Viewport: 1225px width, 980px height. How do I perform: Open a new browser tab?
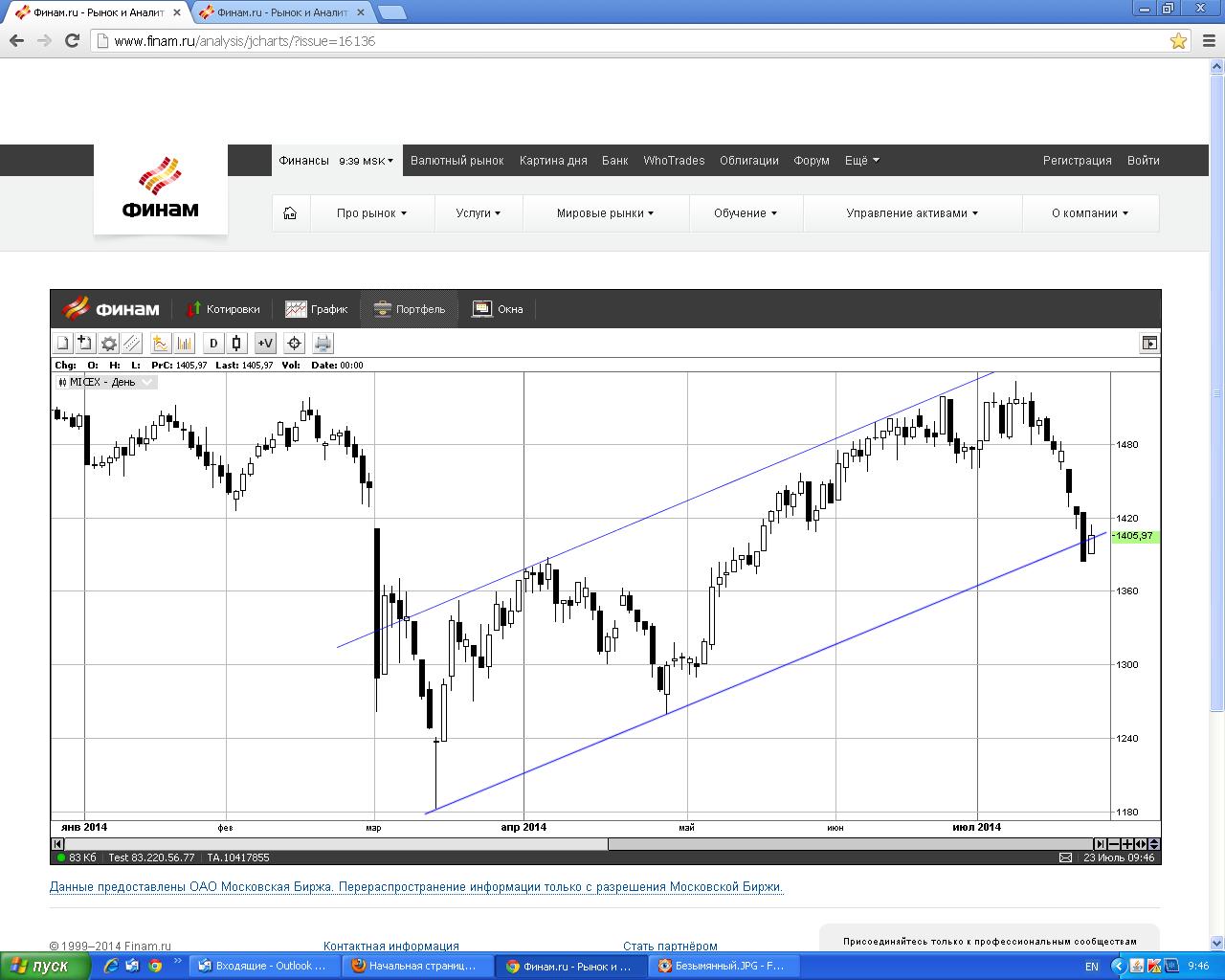(391, 12)
